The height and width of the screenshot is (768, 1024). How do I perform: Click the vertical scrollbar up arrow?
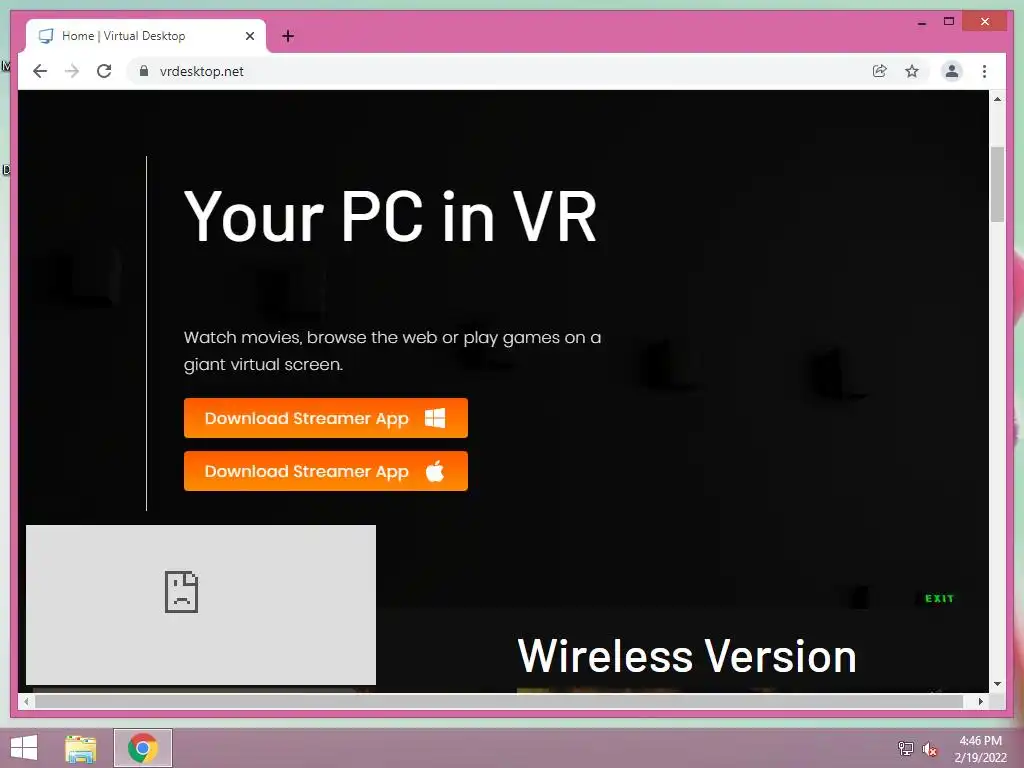tap(997, 99)
